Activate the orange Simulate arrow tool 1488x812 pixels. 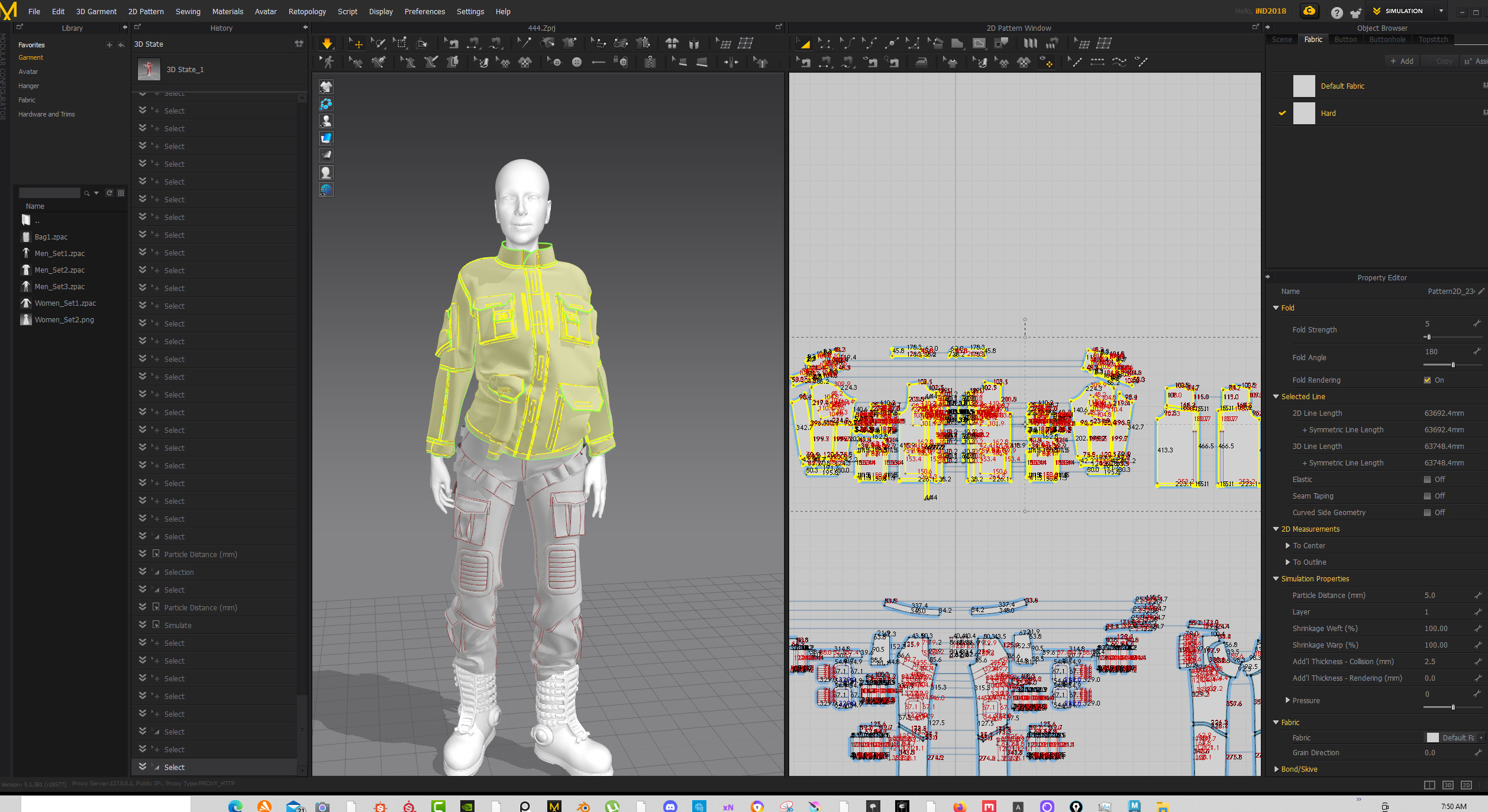click(327, 43)
